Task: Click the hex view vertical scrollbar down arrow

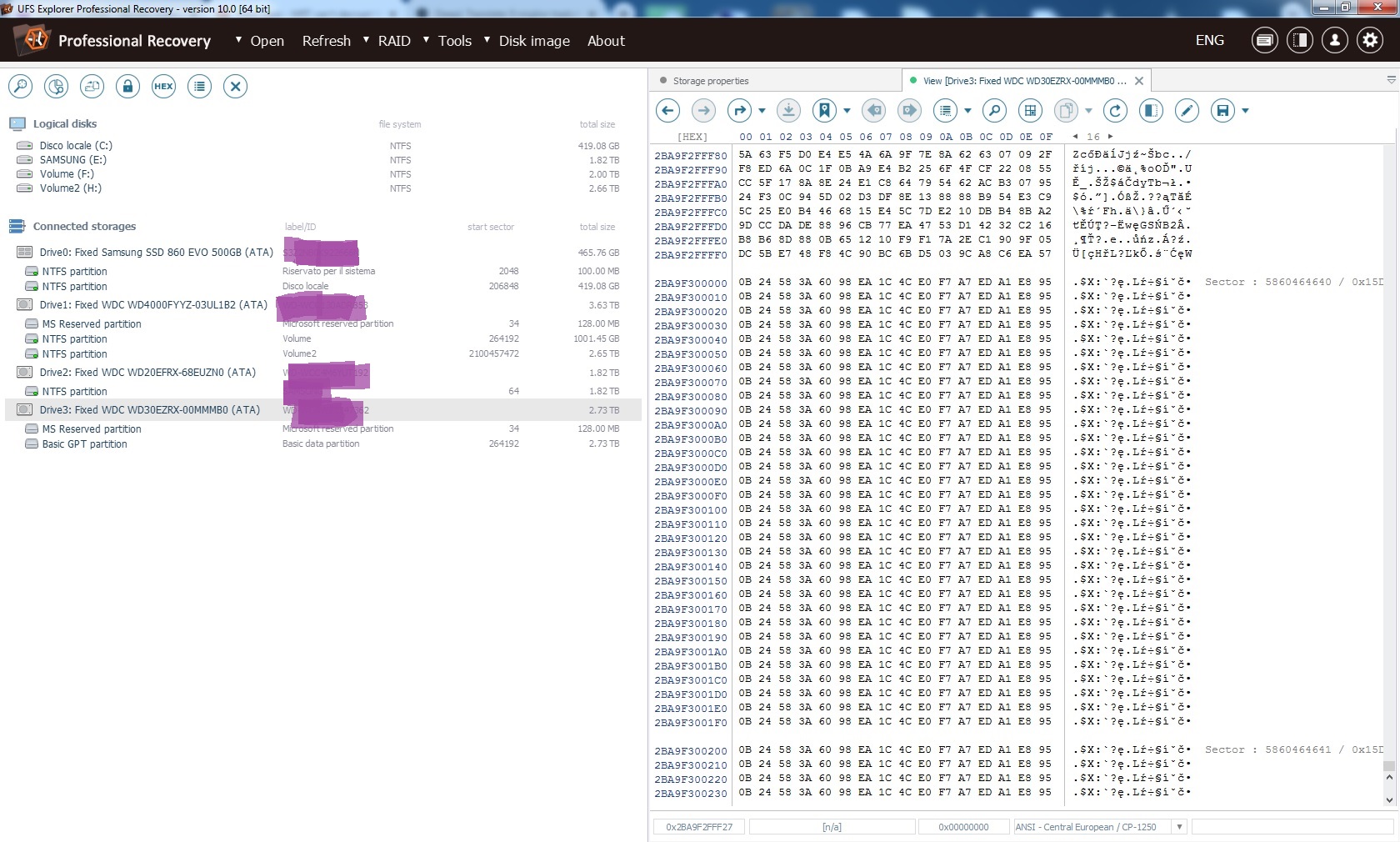Action: (x=1389, y=800)
